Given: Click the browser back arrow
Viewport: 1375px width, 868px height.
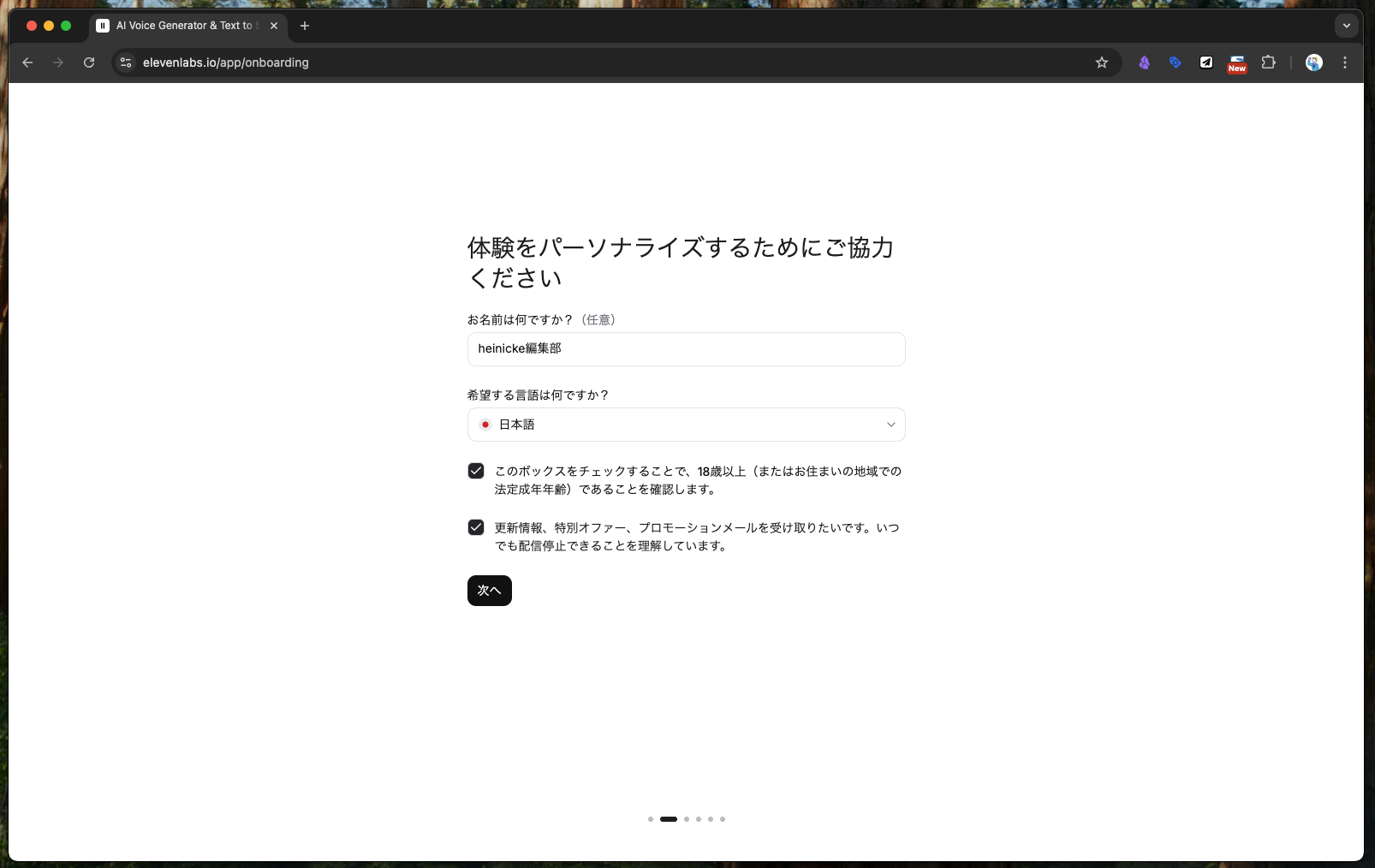Looking at the screenshot, I should [x=27, y=62].
